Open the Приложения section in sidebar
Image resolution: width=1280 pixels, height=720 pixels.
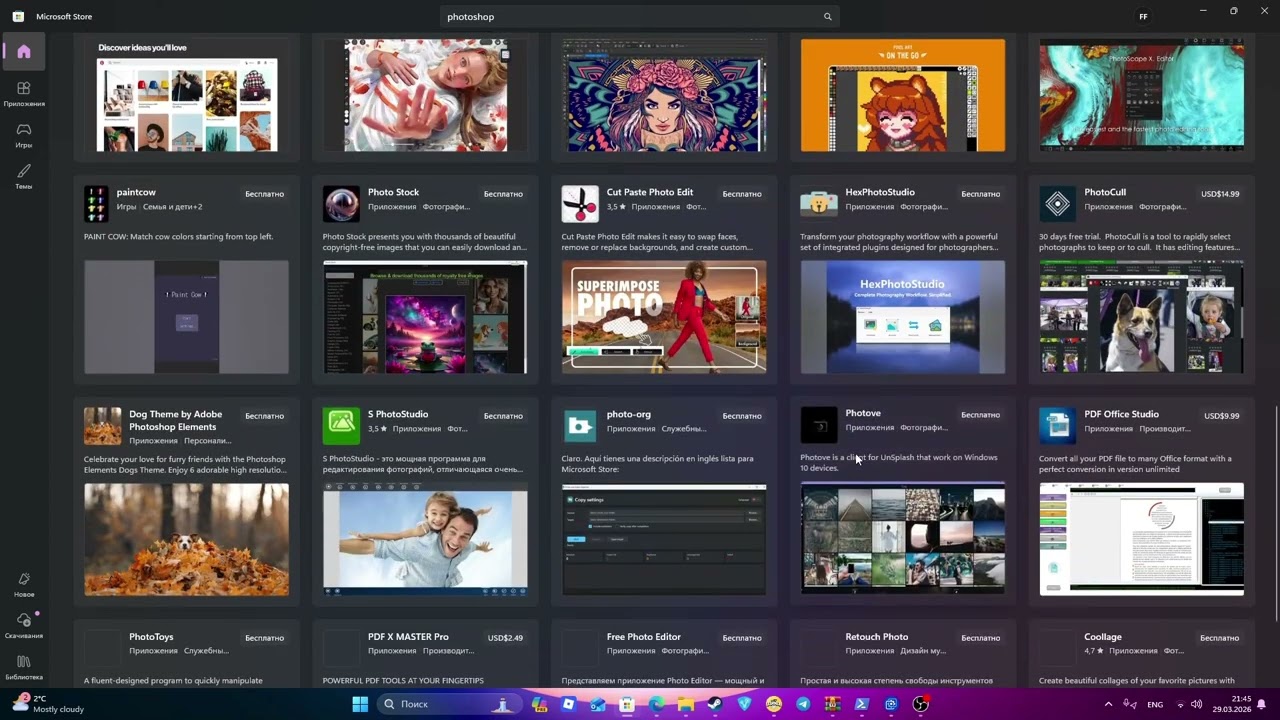24,94
